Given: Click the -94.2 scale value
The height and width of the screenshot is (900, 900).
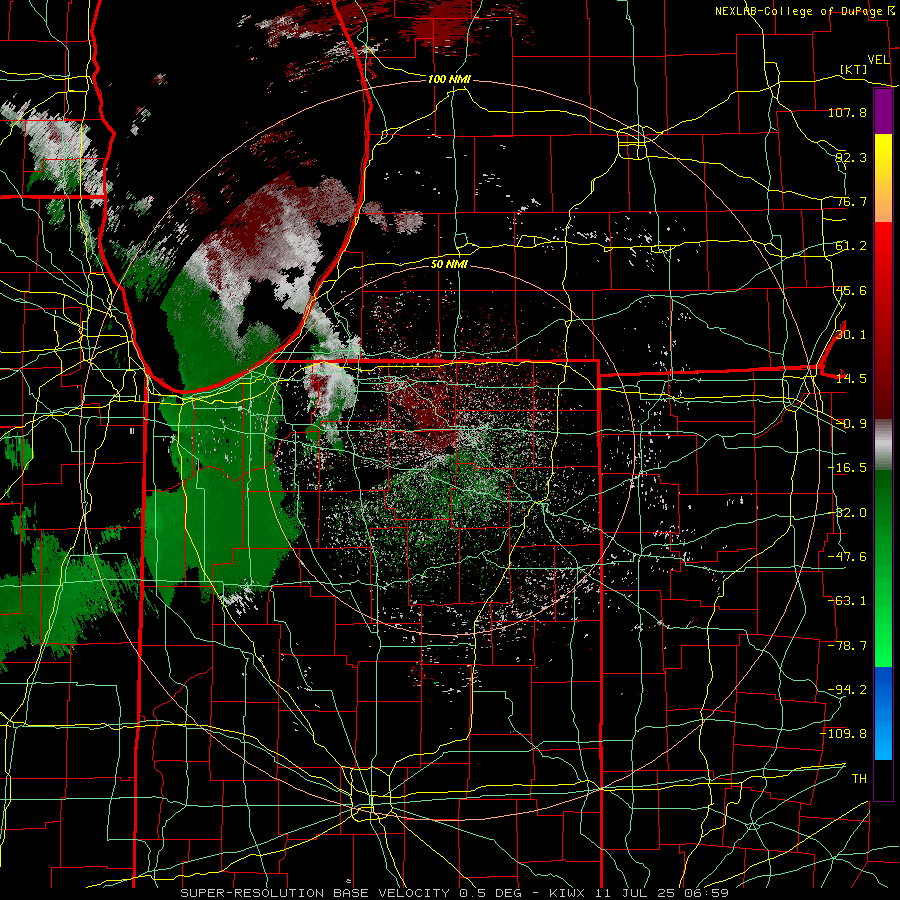Looking at the screenshot, I should coord(847,689).
